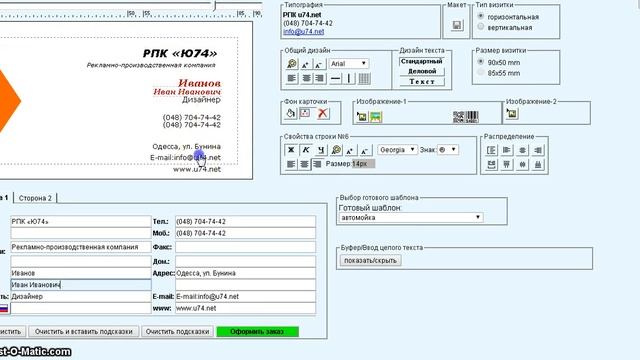Align line №6 right in Свойства строки
Viewport: 640px width, 360px height.
pyautogui.click(x=317, y=164)
